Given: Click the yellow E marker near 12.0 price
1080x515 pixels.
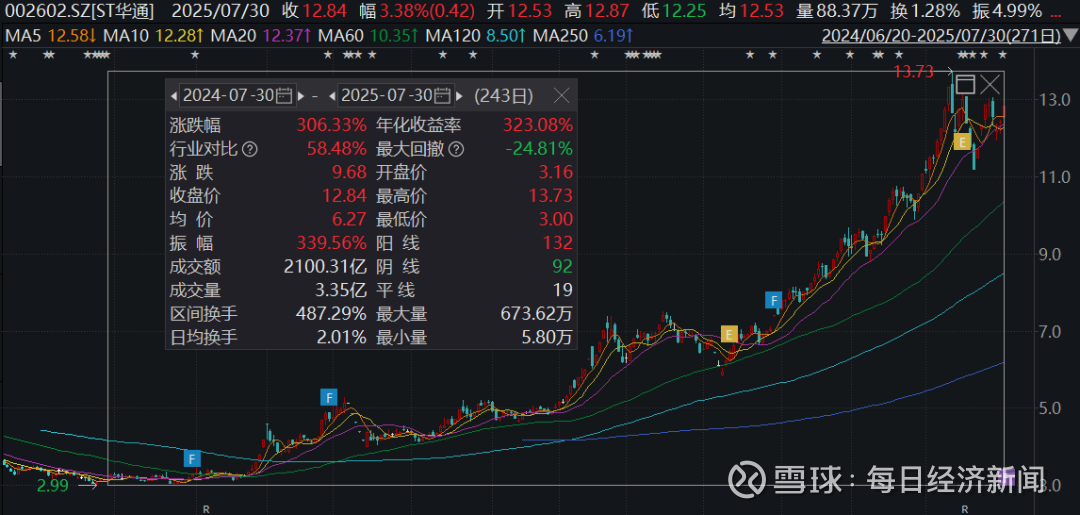Looking at the screenshot, I should [x=962, y=141].
